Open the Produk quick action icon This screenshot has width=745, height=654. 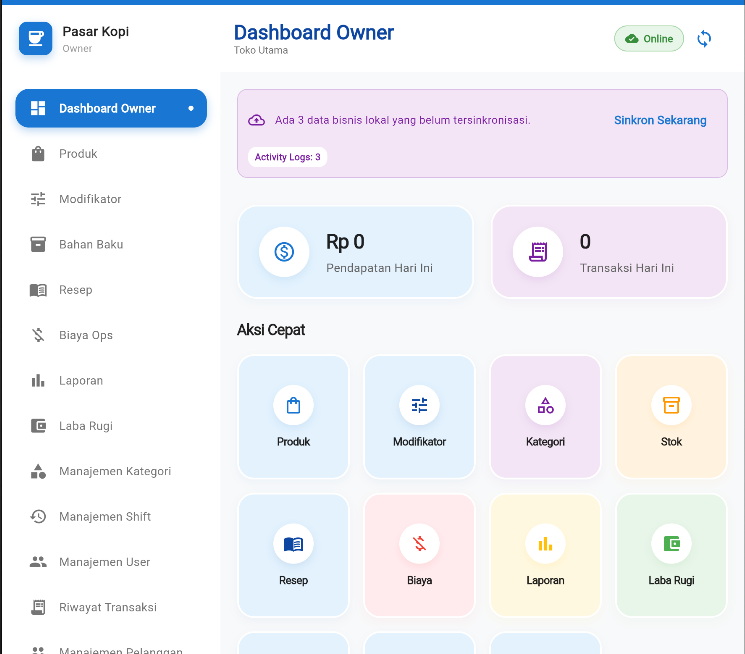pyautogui.click(x=294, y=405)
